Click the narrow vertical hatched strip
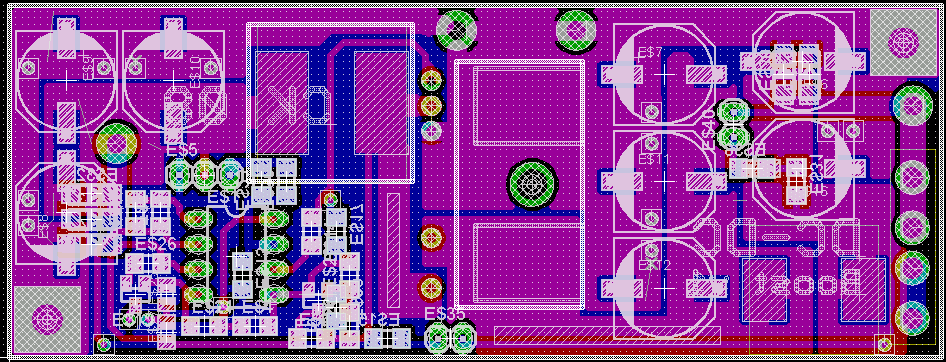This screenshot has width=946, height=362. click(x=393, y=250)
